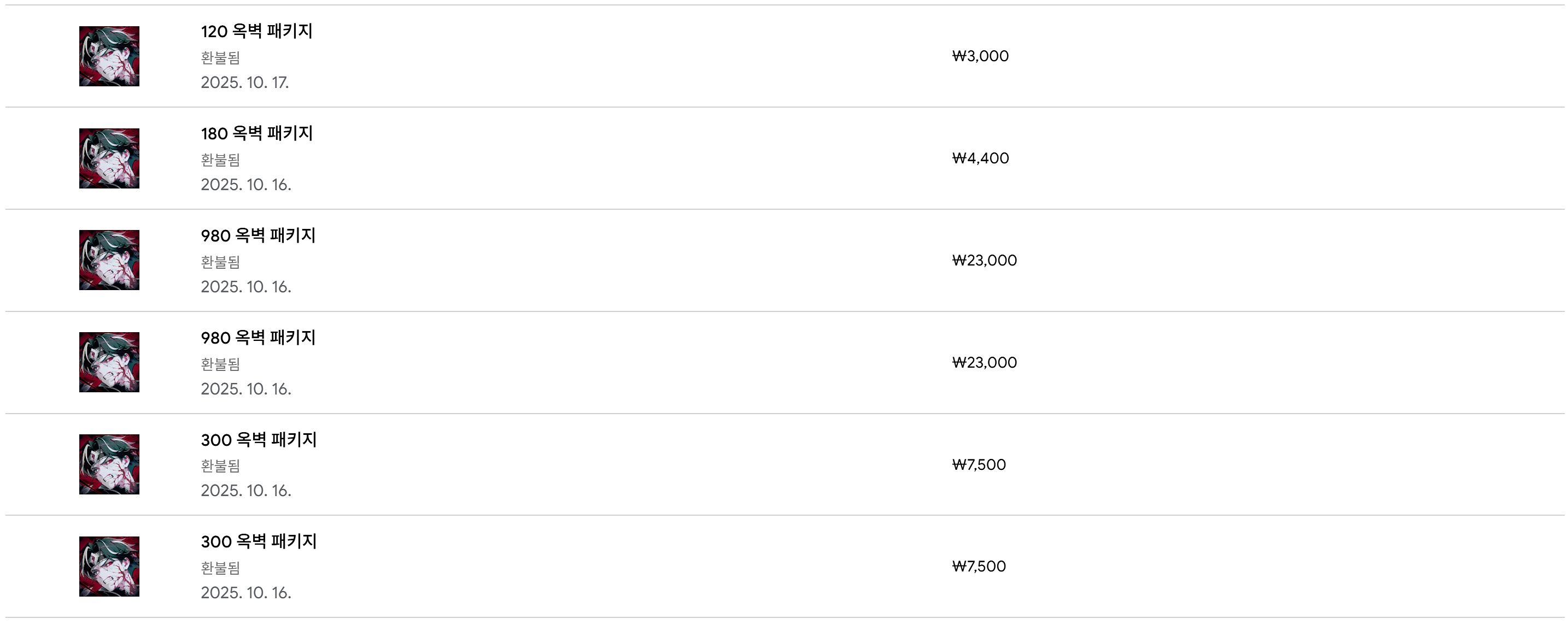Click the icon of the second 980 옥벽 패키지
Image resolution: width=1568 pixels, height=625 pixels.
pyautogui.click(x=109, y=362)
